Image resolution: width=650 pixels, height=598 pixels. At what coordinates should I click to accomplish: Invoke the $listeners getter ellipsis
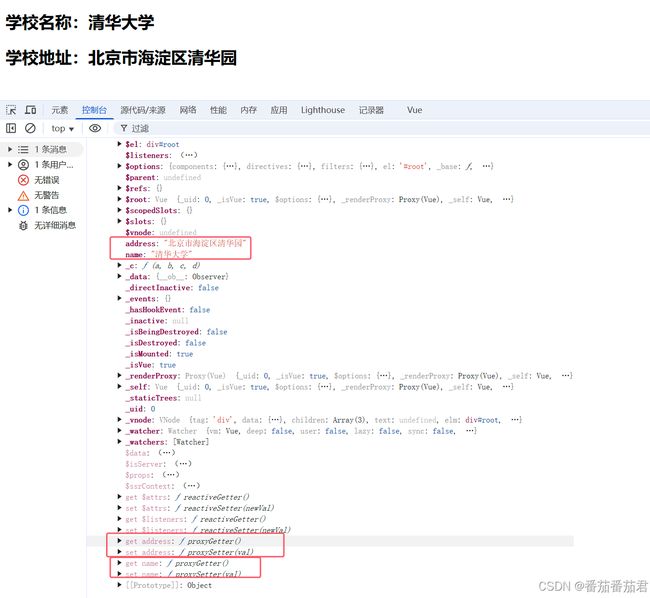pyautogui.click(x=189, y=155)
